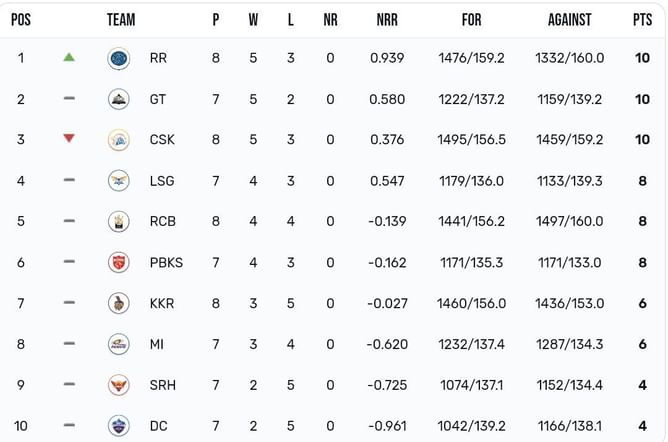Click the SRH team logo
Viewport: 668px width, 442px height.
click(x=118, y=385)
